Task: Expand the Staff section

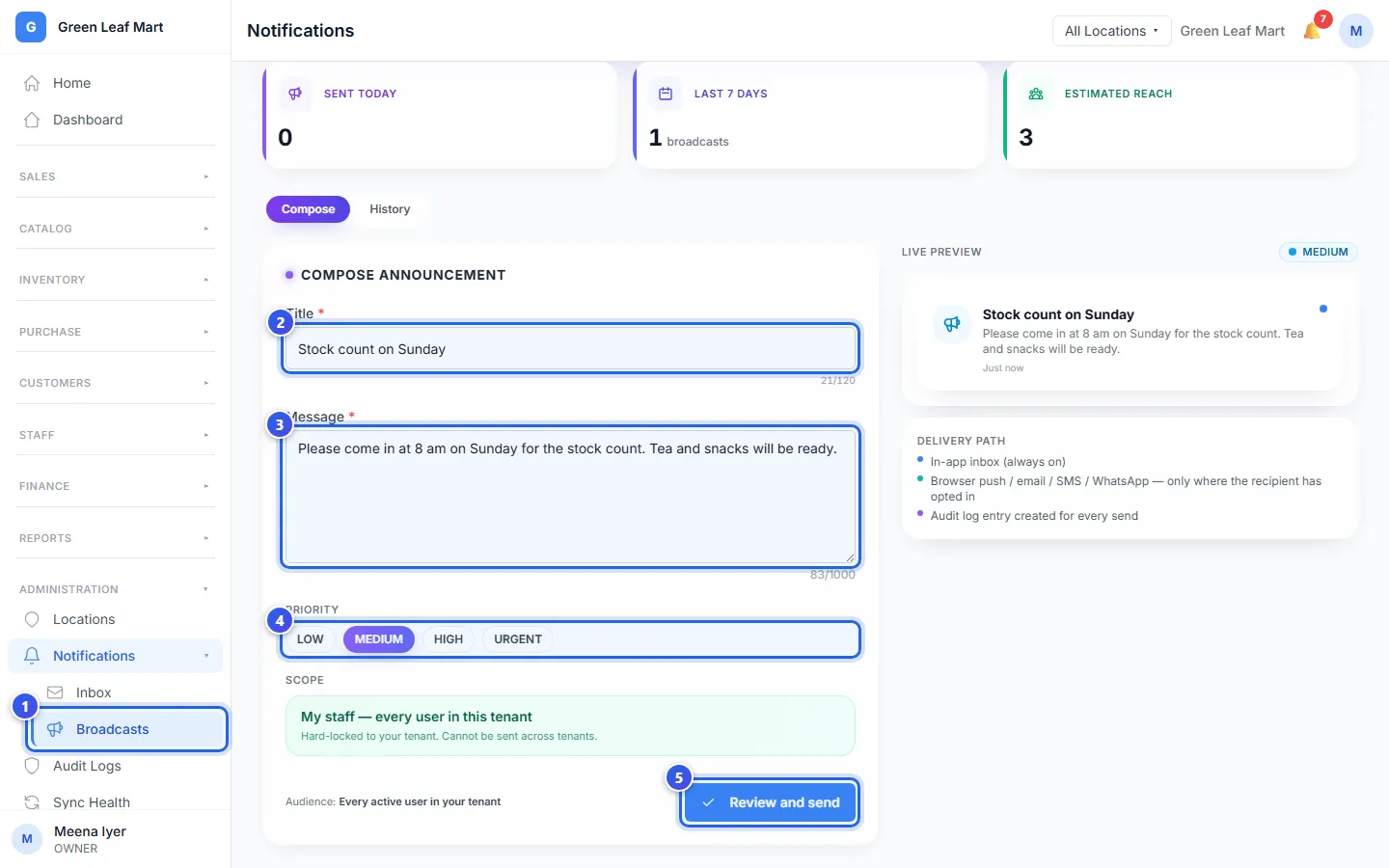Action: (x=115, y=435)
